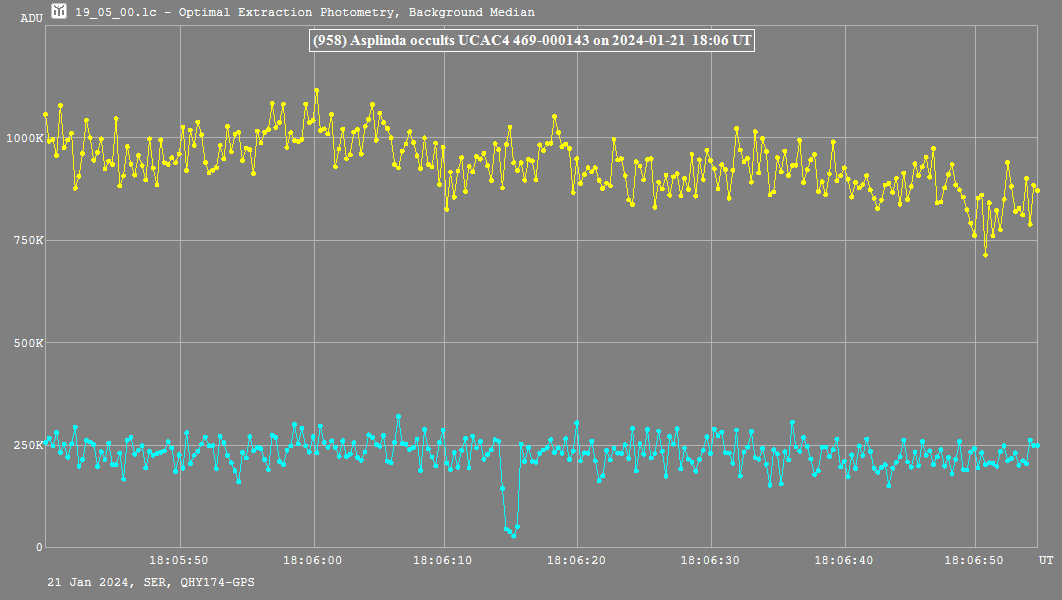
Task: Select the 18:06:00 time tick label
Action: click(313, 561)
